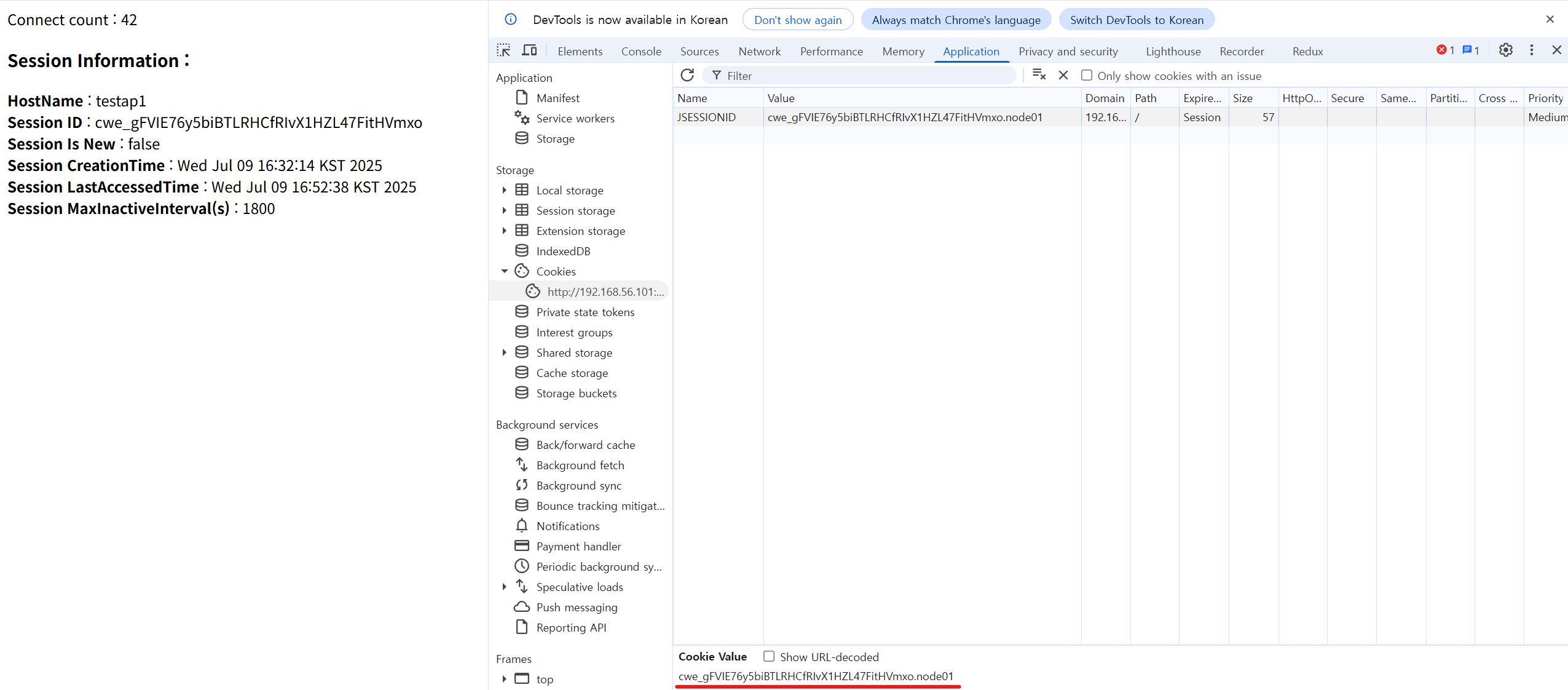The width and height of the screenshot is (1568, 690).
Task: Enable Only show cookies with an issue
Action: tap(1087, 76)
